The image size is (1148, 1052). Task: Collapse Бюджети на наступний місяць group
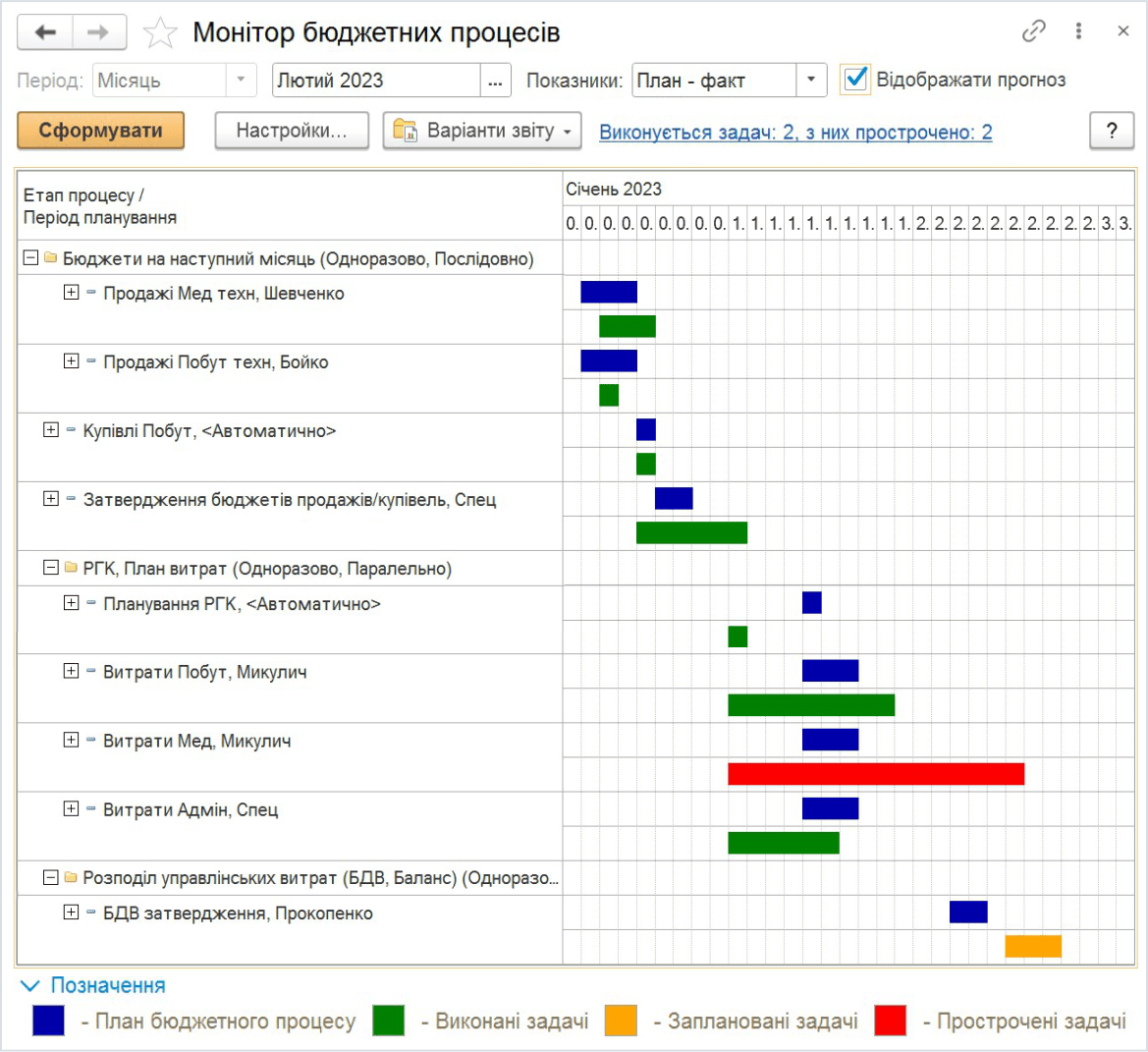click(30, 258)
